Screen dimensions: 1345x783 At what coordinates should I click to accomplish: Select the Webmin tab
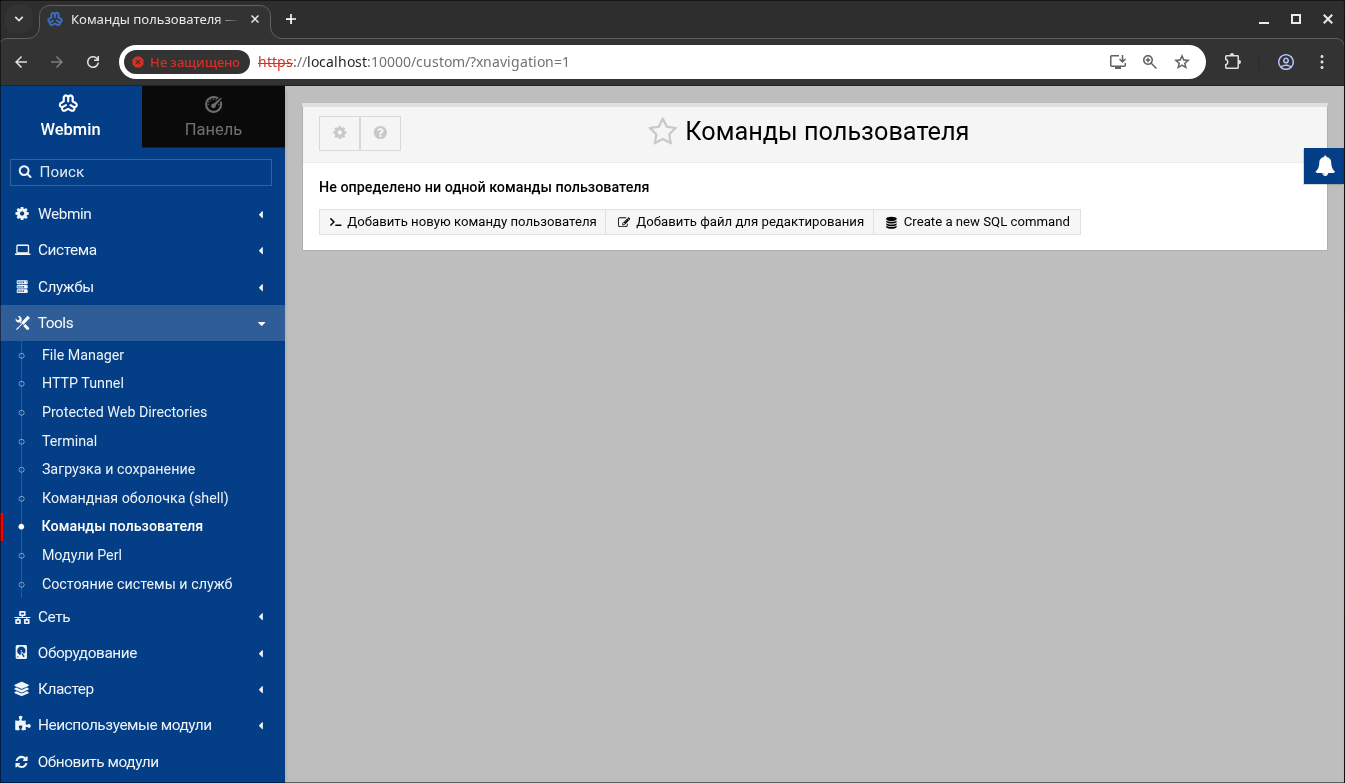point(70,117)
